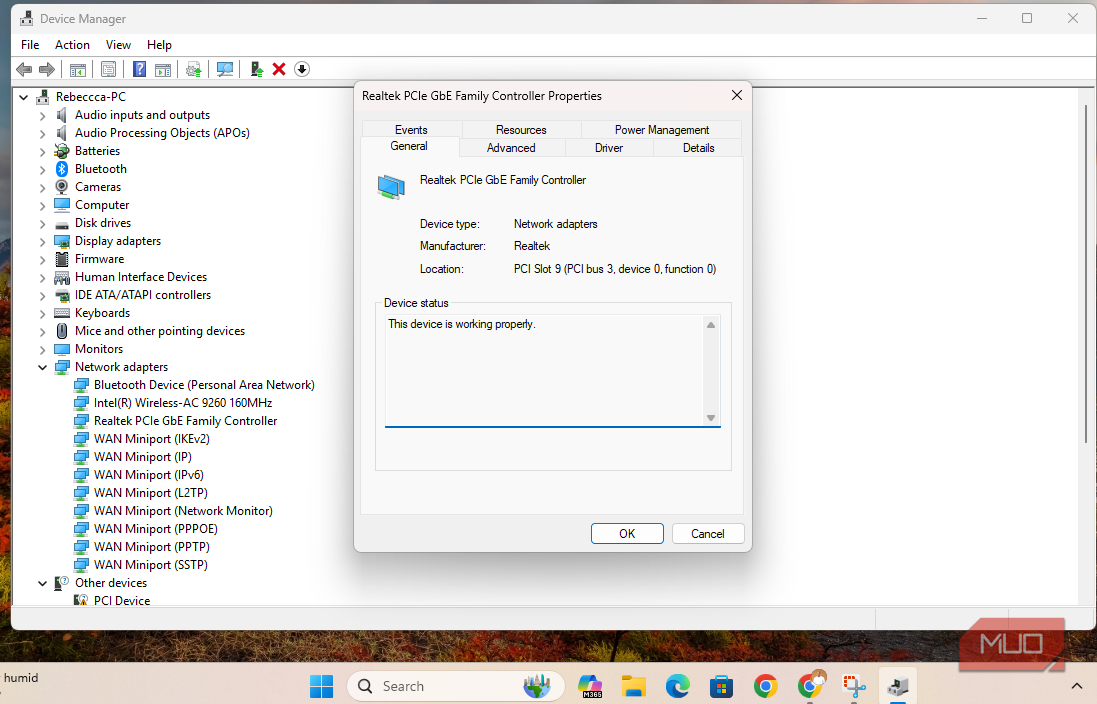Open Microsoft 365 Copilot from the taskbar

click(x=590, y=686)
